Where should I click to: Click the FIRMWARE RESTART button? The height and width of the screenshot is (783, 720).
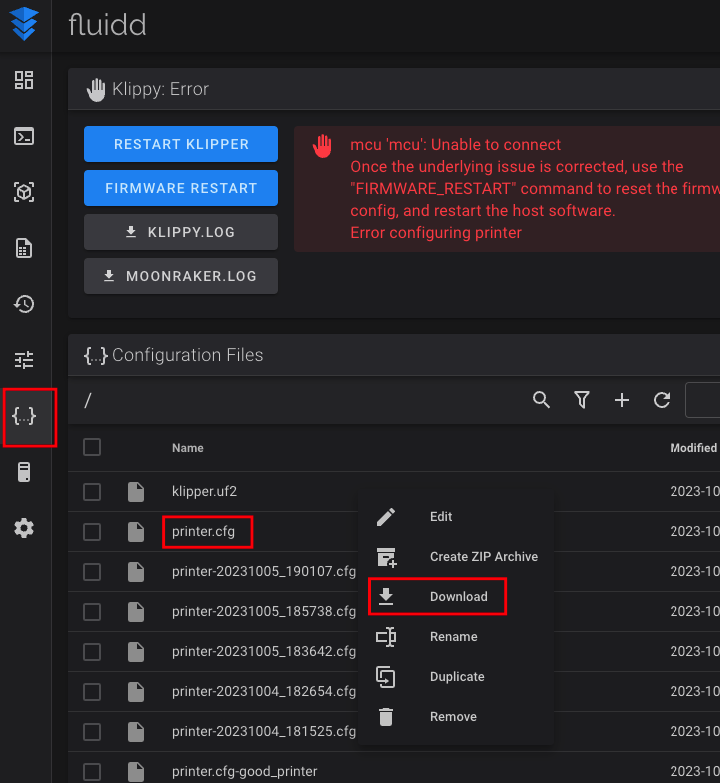[181, 188]
